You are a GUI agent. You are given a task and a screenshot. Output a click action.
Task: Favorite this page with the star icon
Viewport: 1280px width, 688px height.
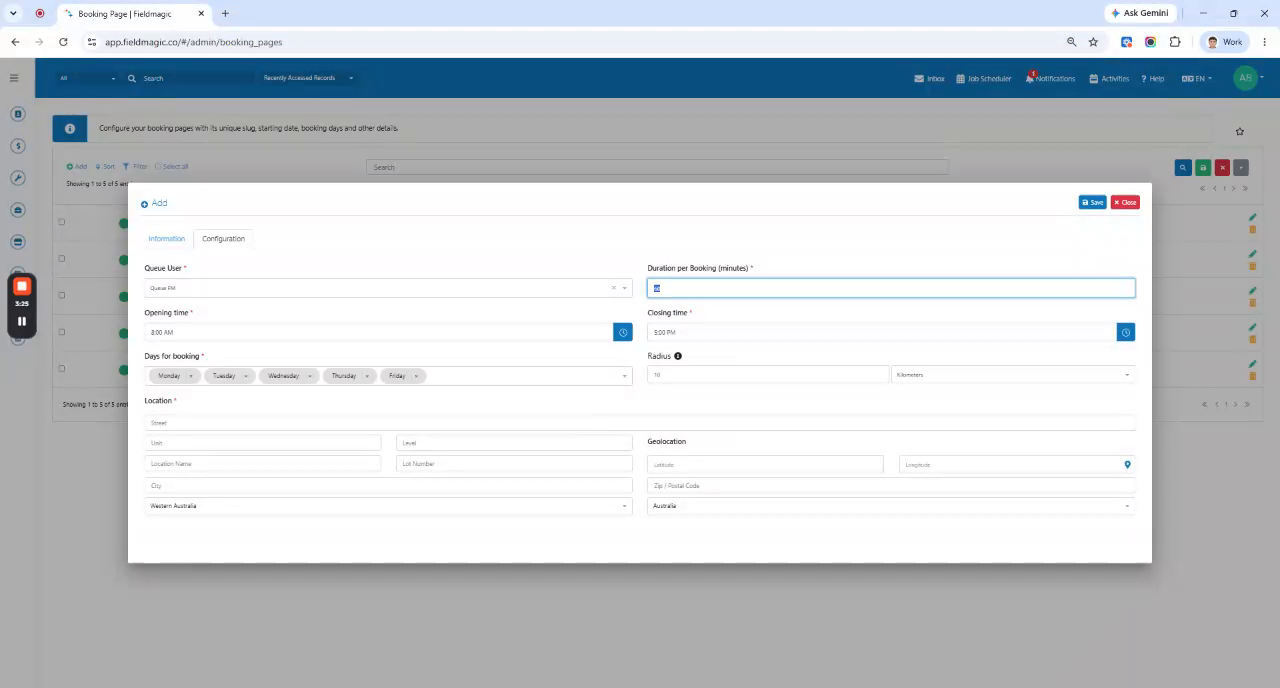(x=1240, y=131)
